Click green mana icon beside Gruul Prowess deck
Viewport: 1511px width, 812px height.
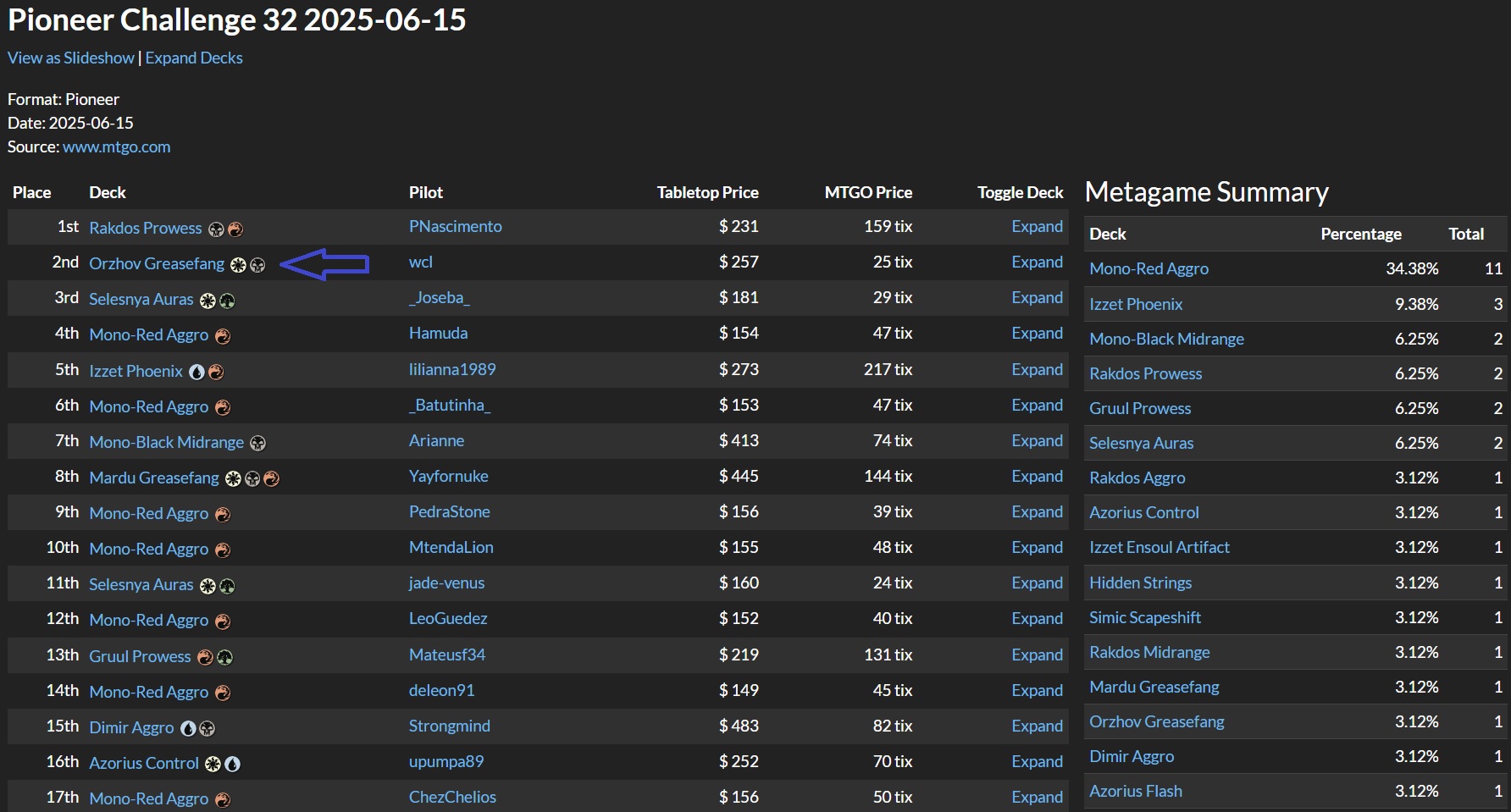[224, 657]
